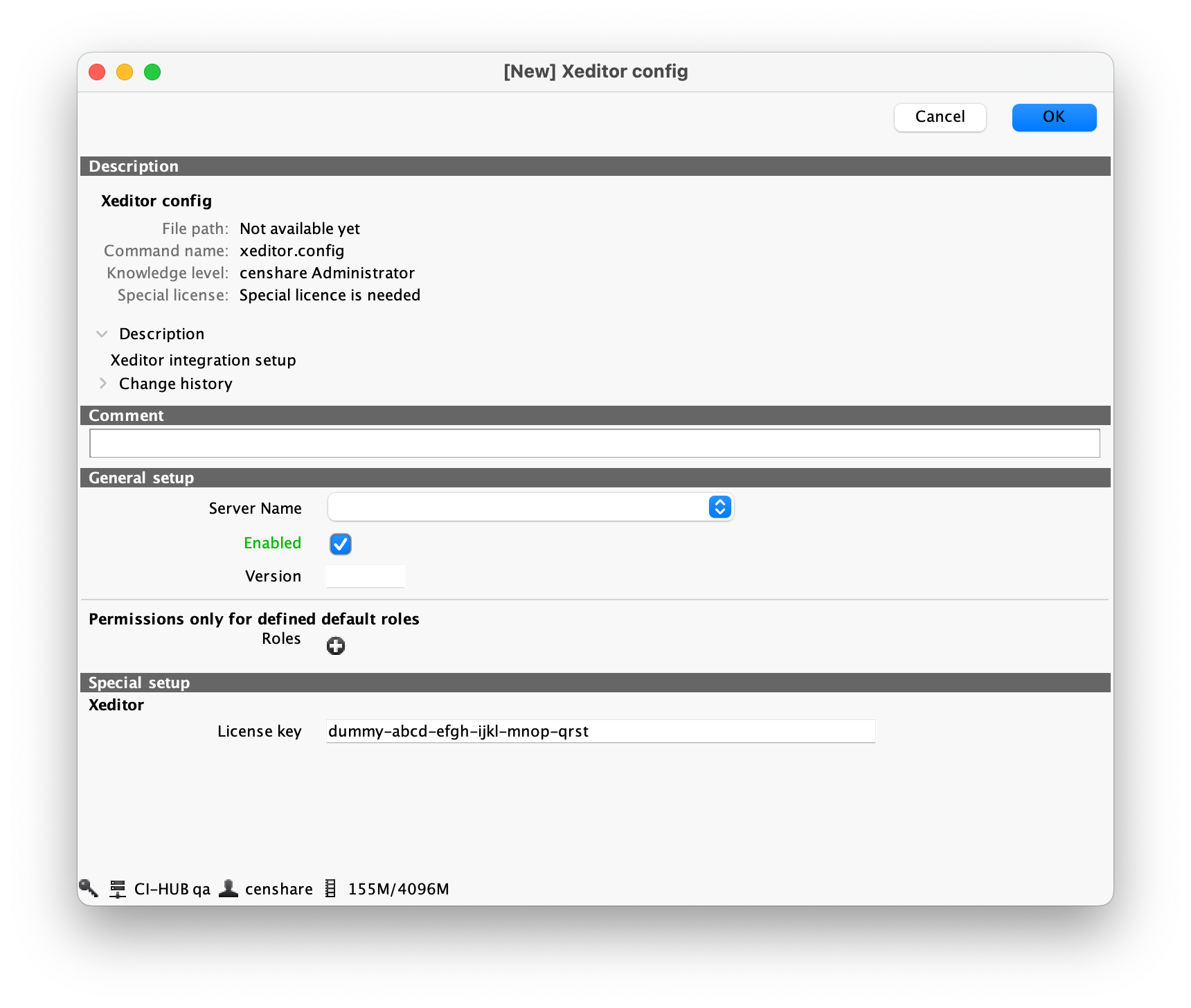Click the memory usage icon in status bar
Image resolution: width=1191 pixels, height=1008 pixels.
click(331, 888)
